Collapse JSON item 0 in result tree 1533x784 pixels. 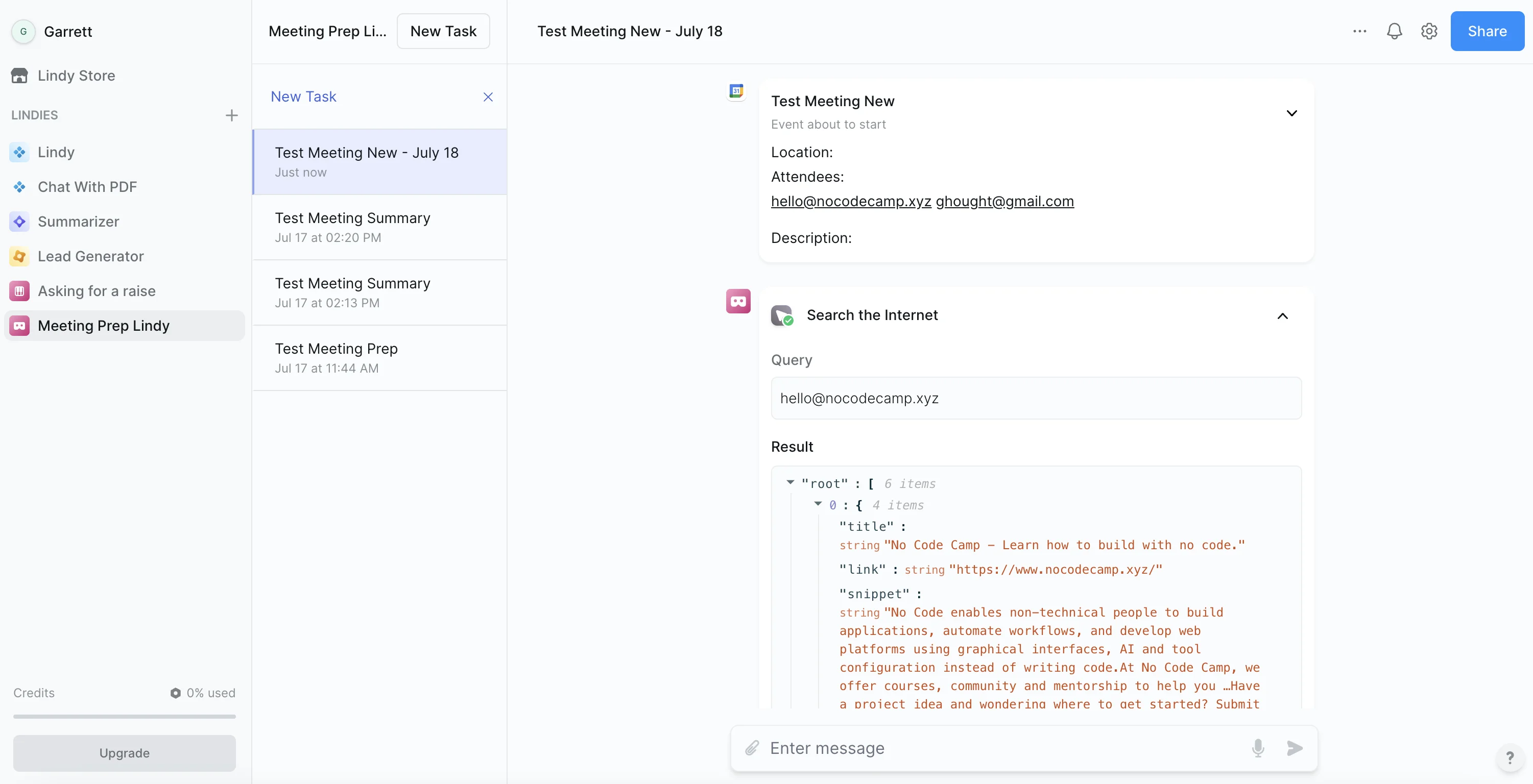[818, 504]
